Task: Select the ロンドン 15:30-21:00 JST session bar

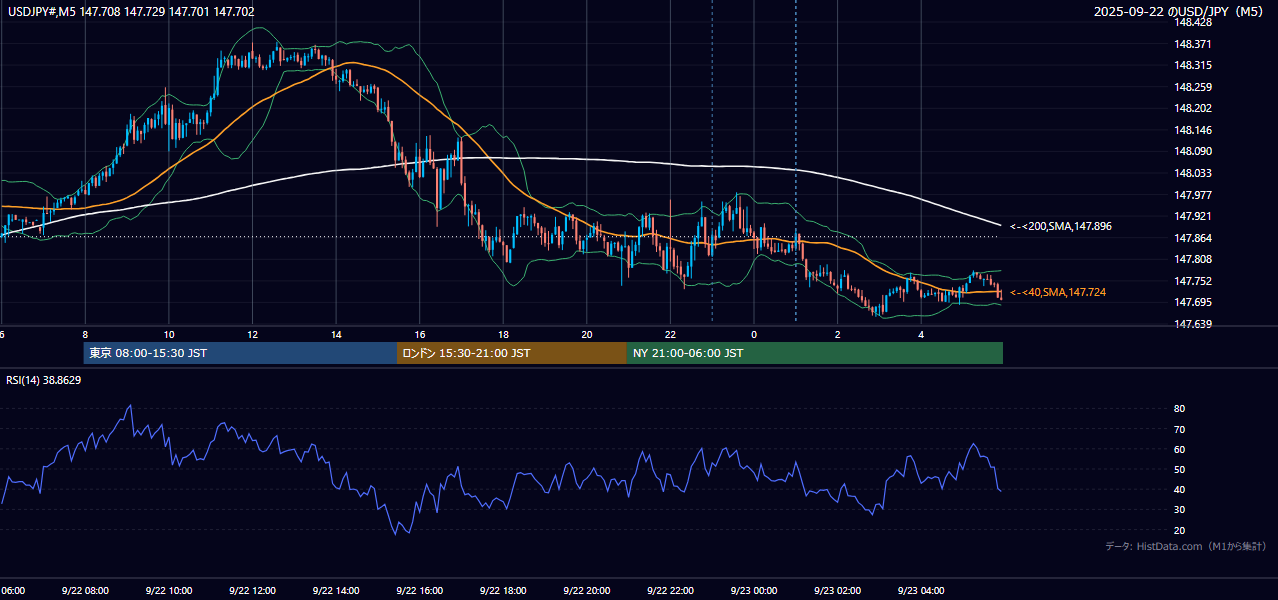Action: (x=512, y=353)
